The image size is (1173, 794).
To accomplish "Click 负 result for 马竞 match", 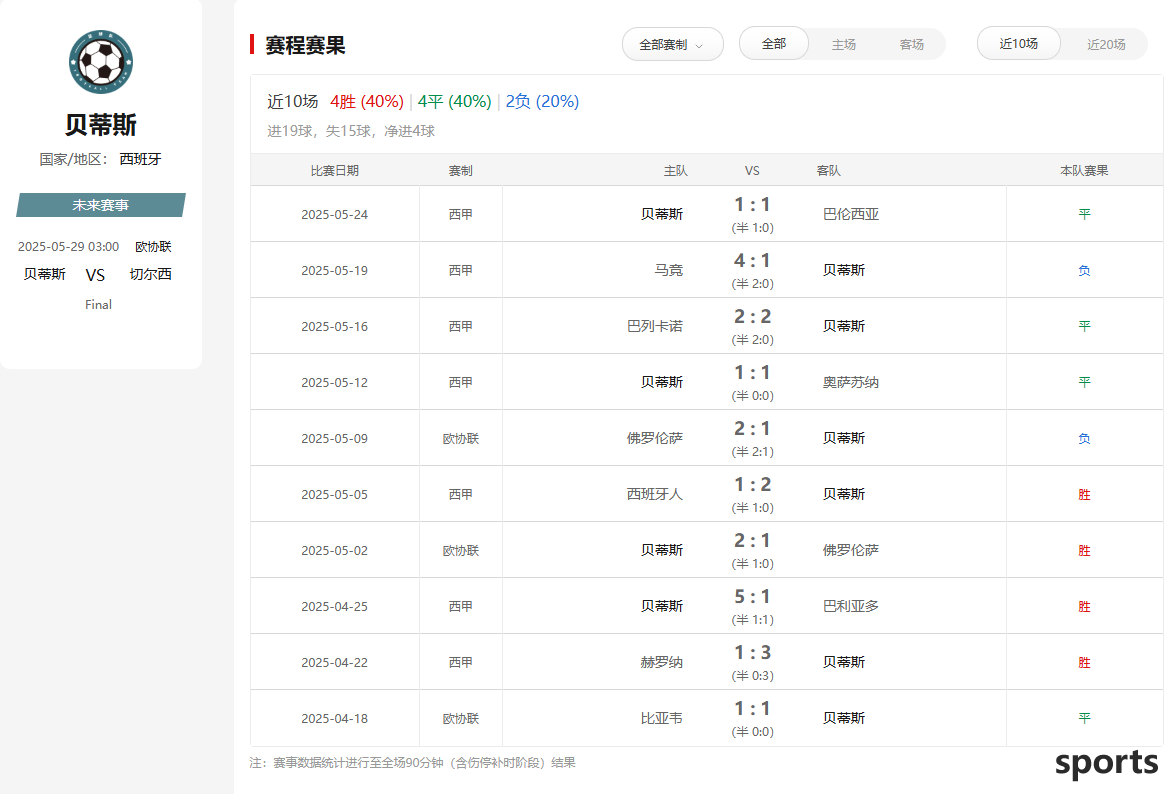I will 1084,270.
